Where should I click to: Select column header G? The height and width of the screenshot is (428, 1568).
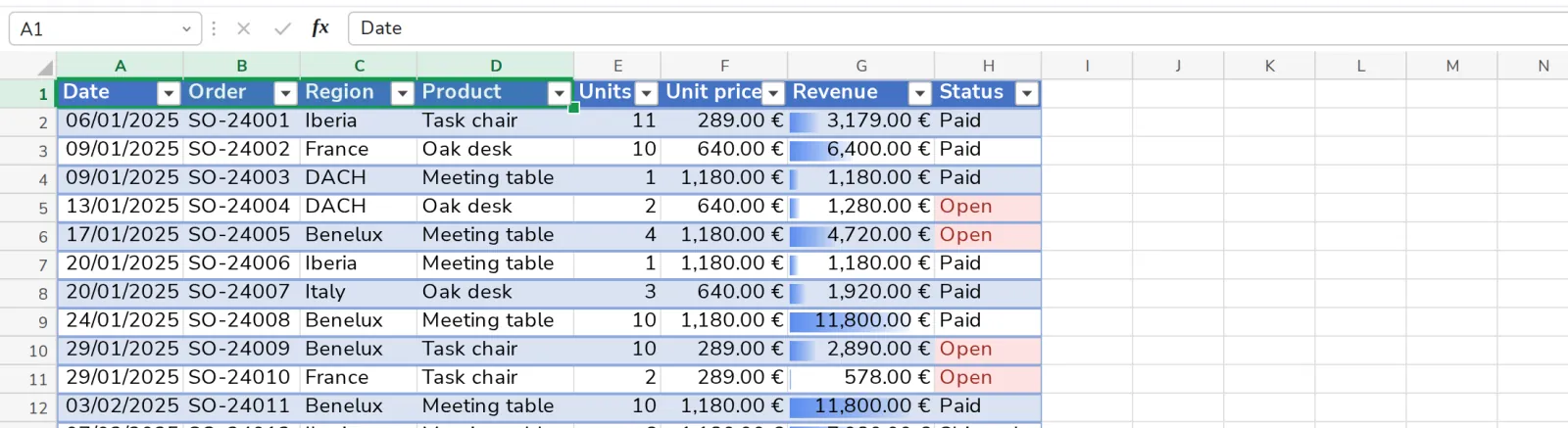click(x=860, y=66)
